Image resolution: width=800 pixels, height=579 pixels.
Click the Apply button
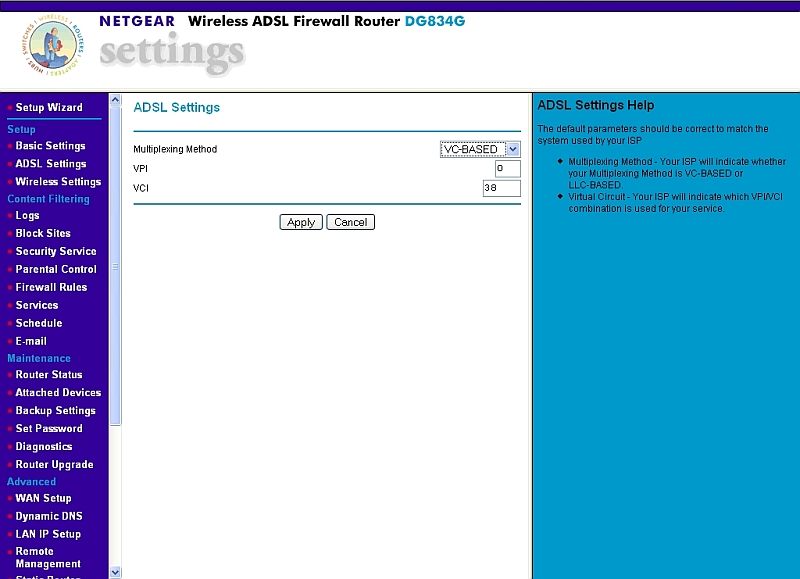pos(300,222)
